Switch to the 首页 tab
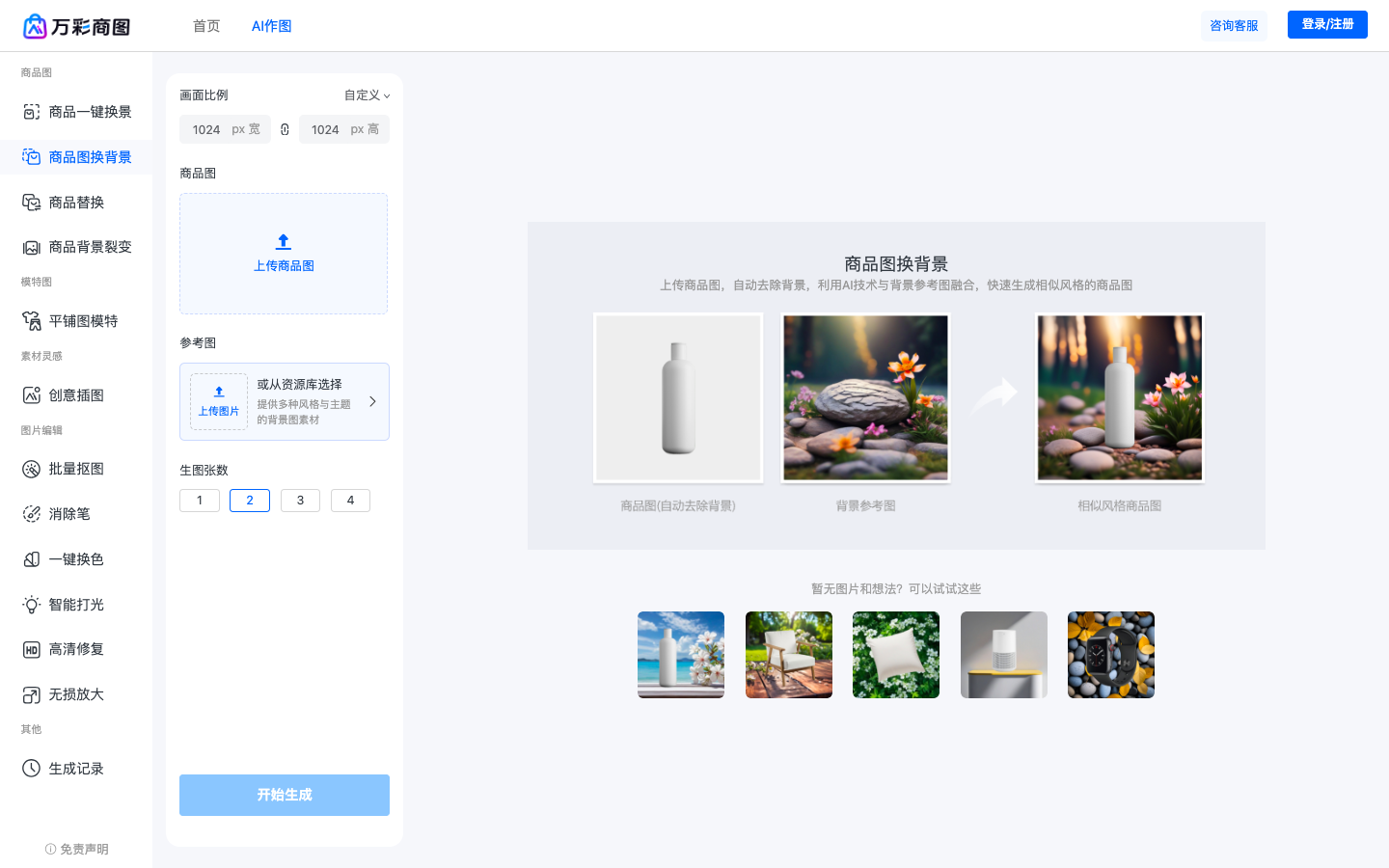Image resolution: width=1389 pixels, height=868 pixels. [x=206, y=25]
